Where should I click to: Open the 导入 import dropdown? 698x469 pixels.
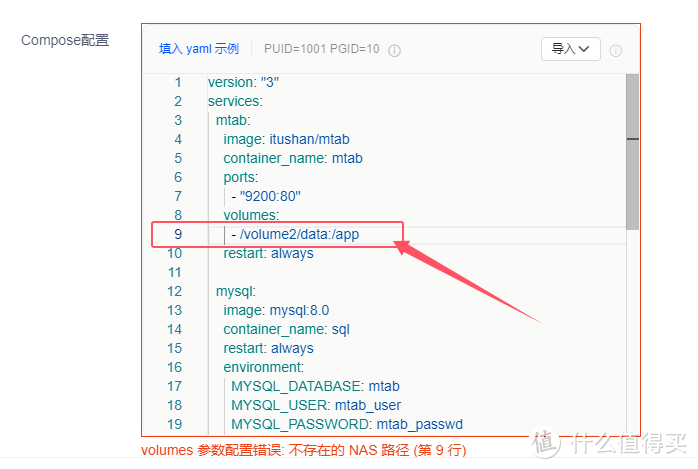(570, 49)
